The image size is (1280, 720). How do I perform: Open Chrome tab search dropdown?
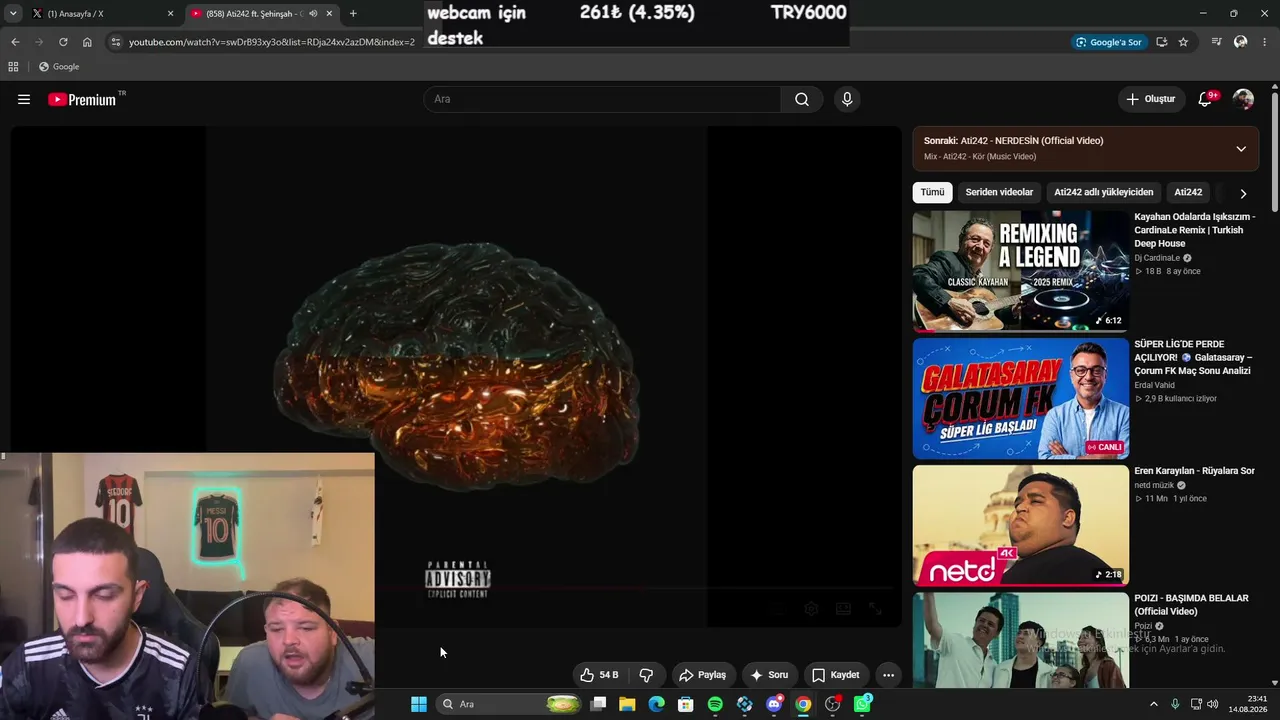(14, 14)
